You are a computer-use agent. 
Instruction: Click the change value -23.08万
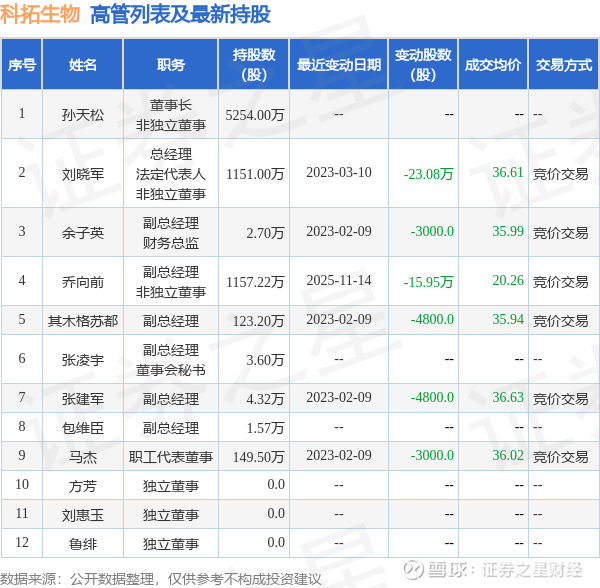[x=429, y=174]
